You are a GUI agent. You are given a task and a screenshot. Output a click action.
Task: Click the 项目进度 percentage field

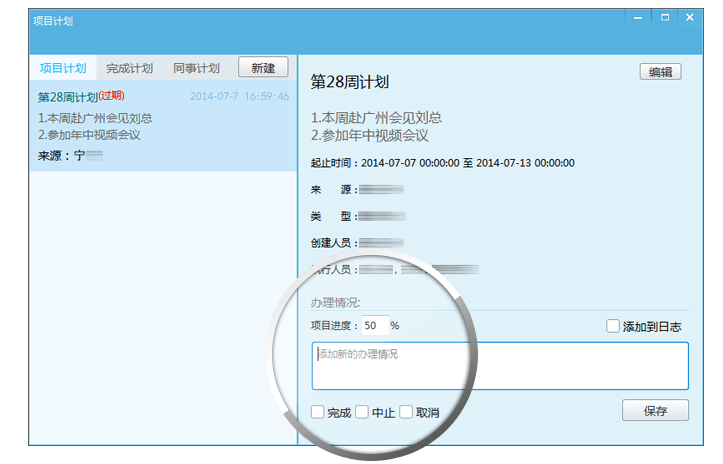click(375, 326)
